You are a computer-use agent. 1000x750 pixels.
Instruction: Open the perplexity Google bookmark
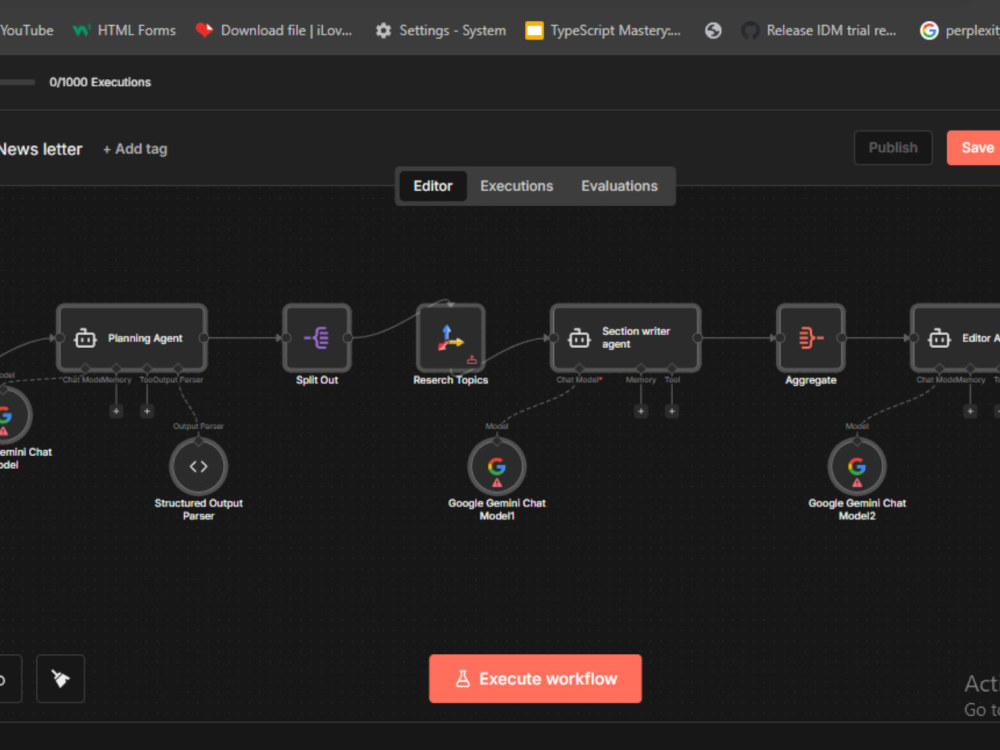(959, 31)
